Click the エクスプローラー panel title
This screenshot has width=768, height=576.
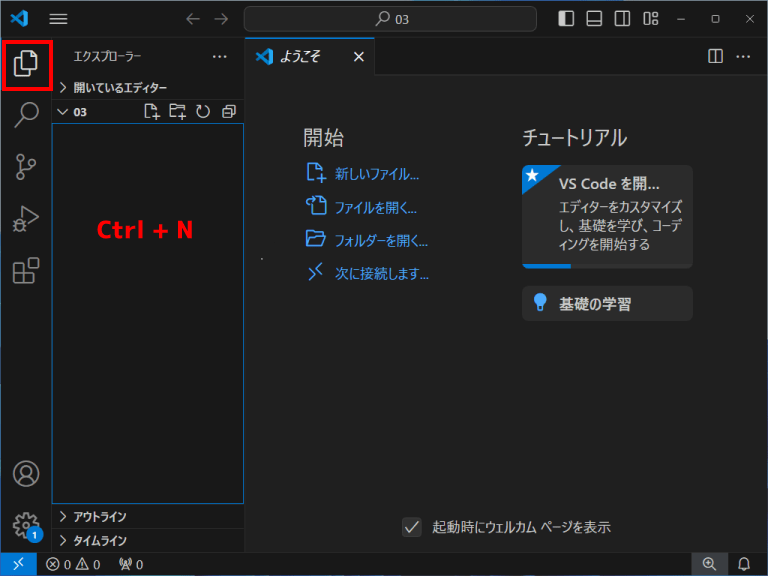click(x=107, y=57)
